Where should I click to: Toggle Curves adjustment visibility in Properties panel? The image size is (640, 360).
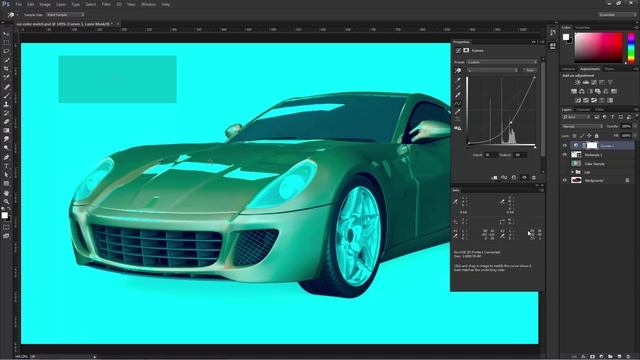[x=524, y=178]
